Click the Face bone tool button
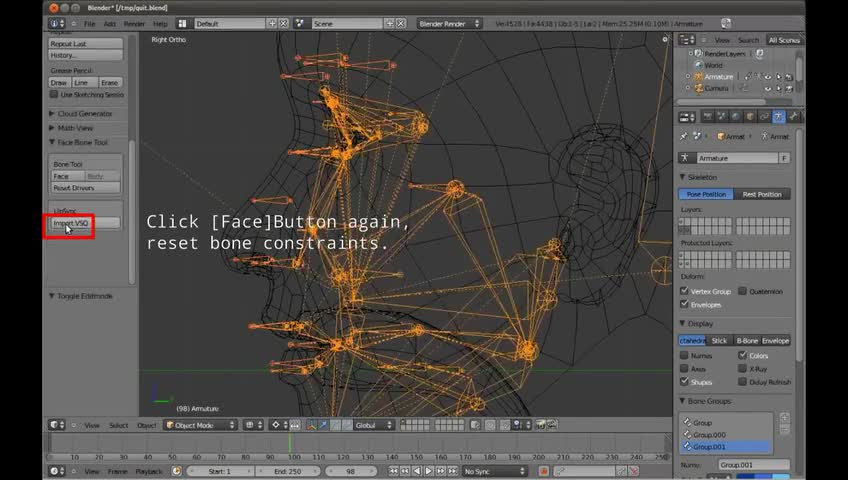The image size is (848, 480). [68, 176]
